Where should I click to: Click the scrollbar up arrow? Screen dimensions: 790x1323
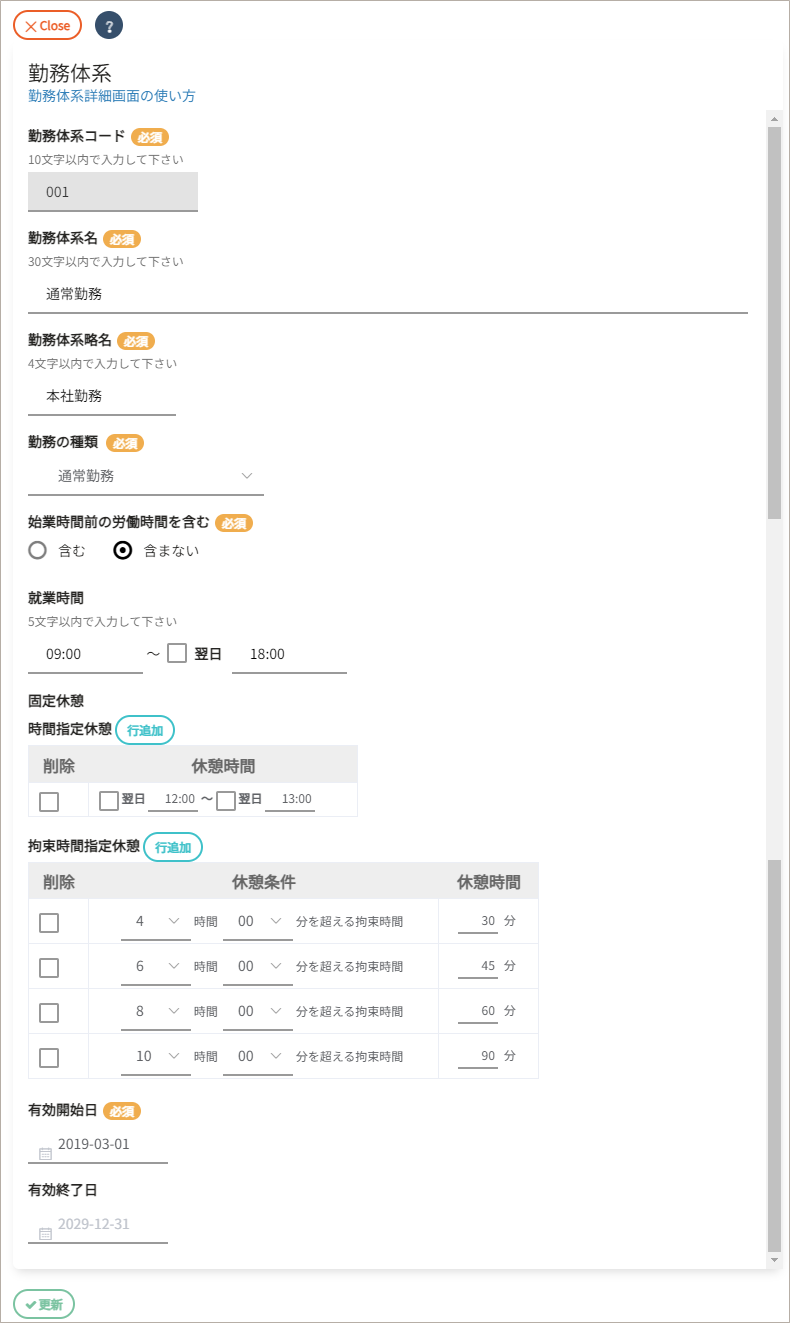774,119
